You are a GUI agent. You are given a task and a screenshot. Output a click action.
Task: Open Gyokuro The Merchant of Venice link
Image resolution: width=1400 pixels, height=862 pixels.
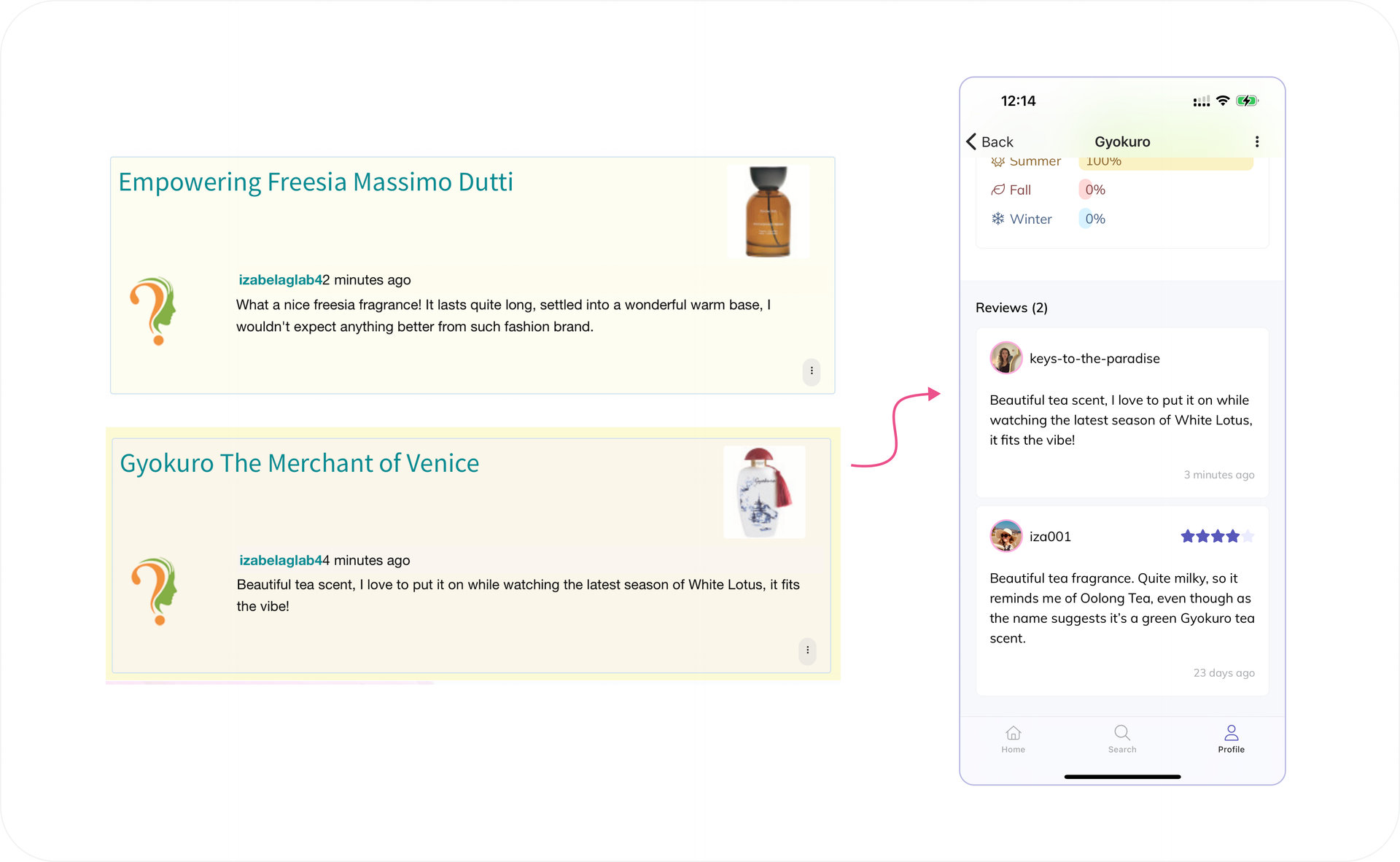299,463
